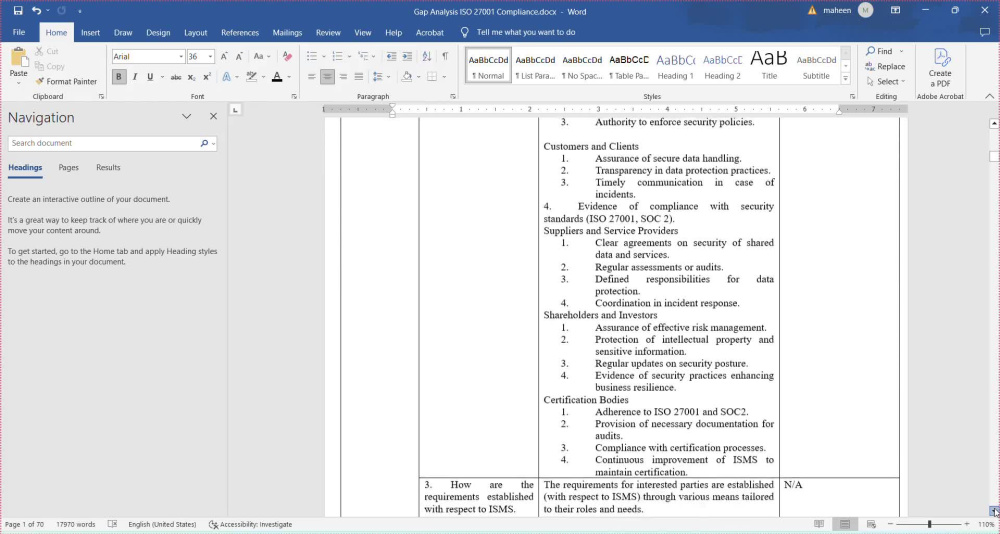Screen dimensions: 1000x534
Task: Open Navigation pane options chevron
Action: click(x=186, y=117)
